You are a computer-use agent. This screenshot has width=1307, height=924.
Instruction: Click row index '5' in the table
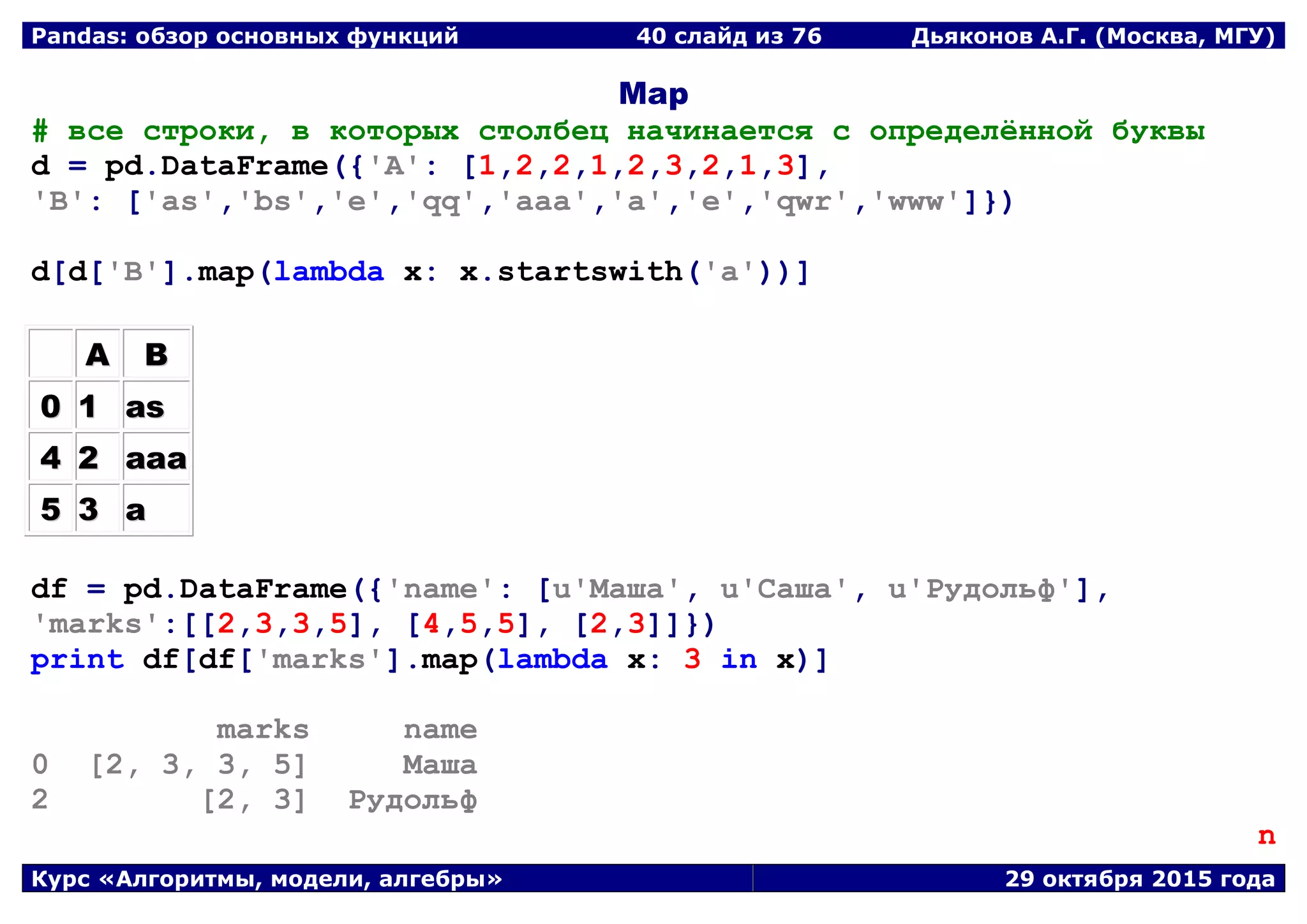(x=50, y=509)
